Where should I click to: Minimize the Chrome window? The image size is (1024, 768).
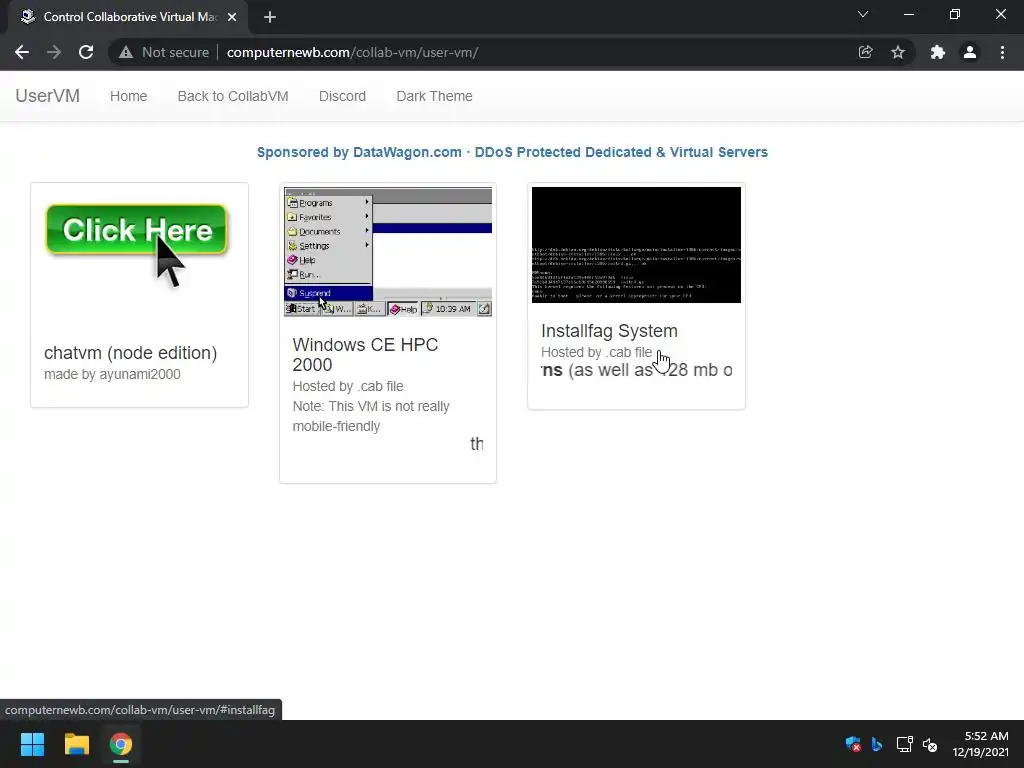tap(908, 14)
